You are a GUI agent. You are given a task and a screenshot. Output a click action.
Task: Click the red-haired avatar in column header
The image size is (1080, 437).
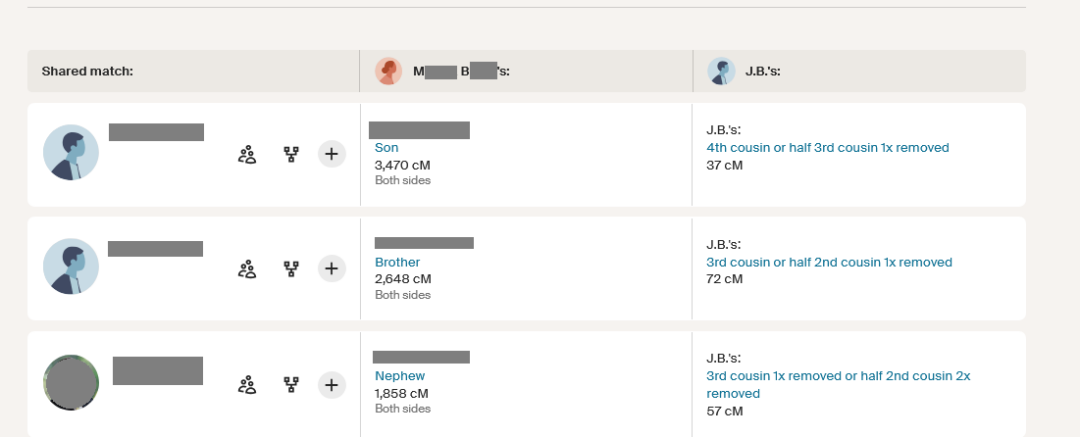tap(388, 71)
